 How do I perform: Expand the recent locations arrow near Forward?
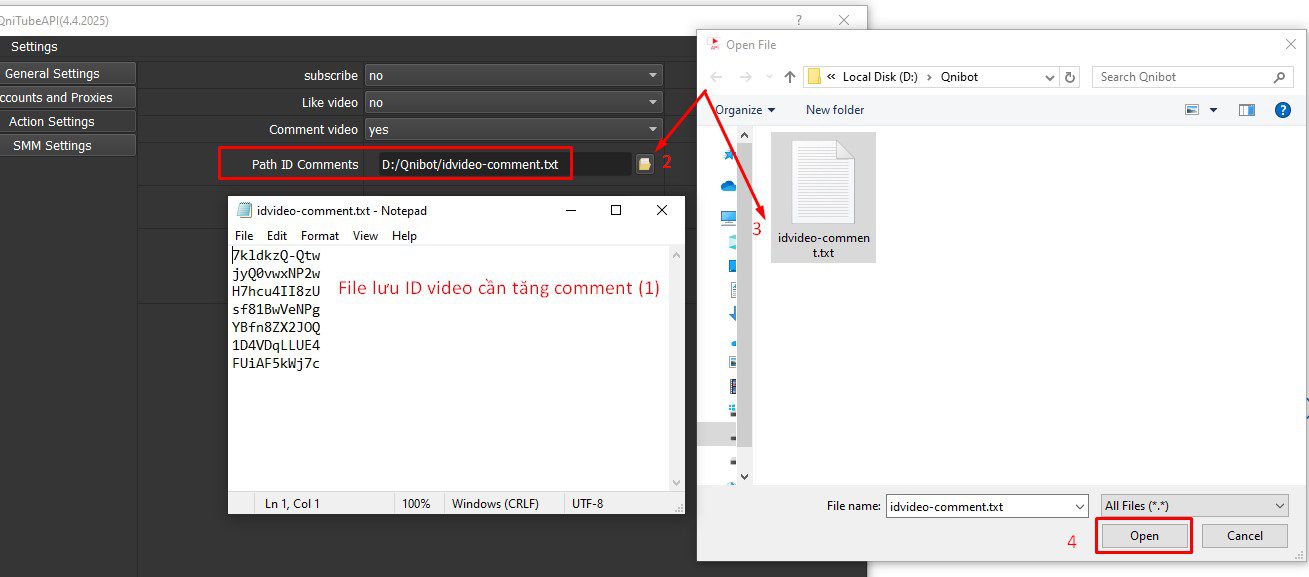[x=769, y=77]
